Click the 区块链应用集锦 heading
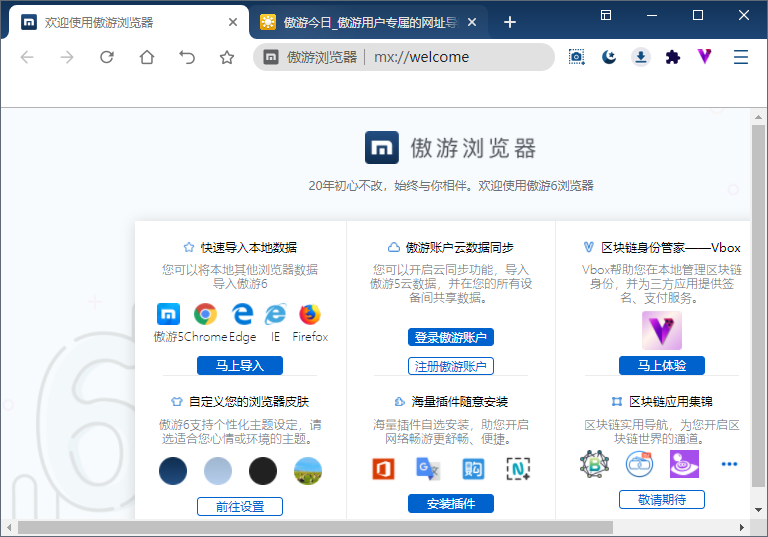Image resolution: width=768 pixels, height=537 pixels. pyautogui.click(x=671, y=402)
